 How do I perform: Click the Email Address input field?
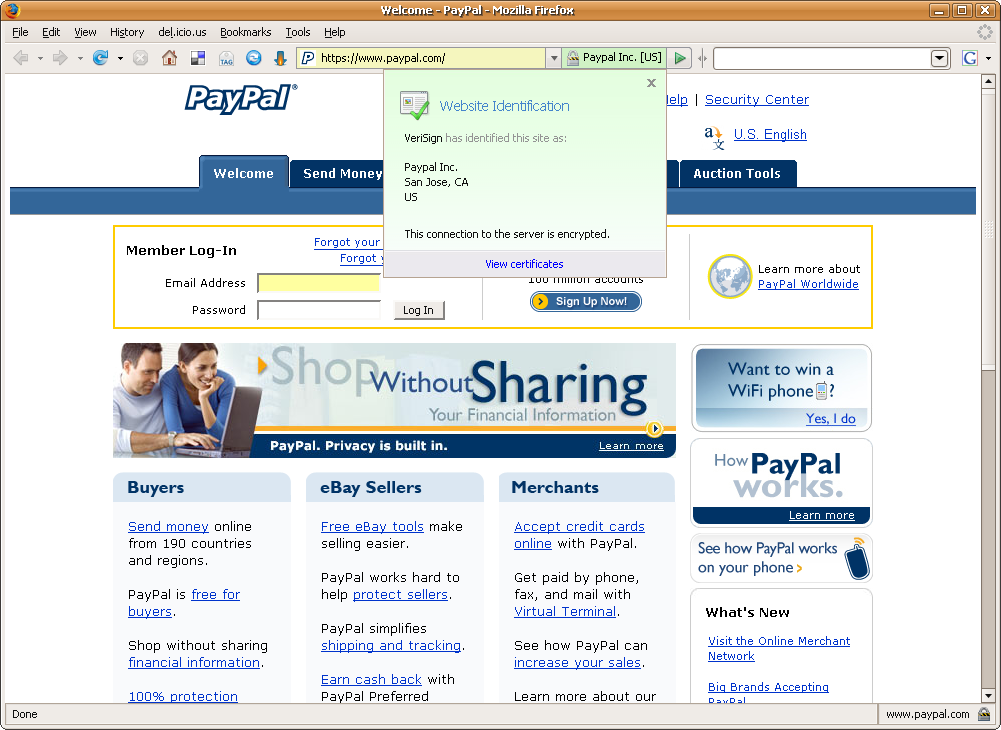click(x=319, y=283)
